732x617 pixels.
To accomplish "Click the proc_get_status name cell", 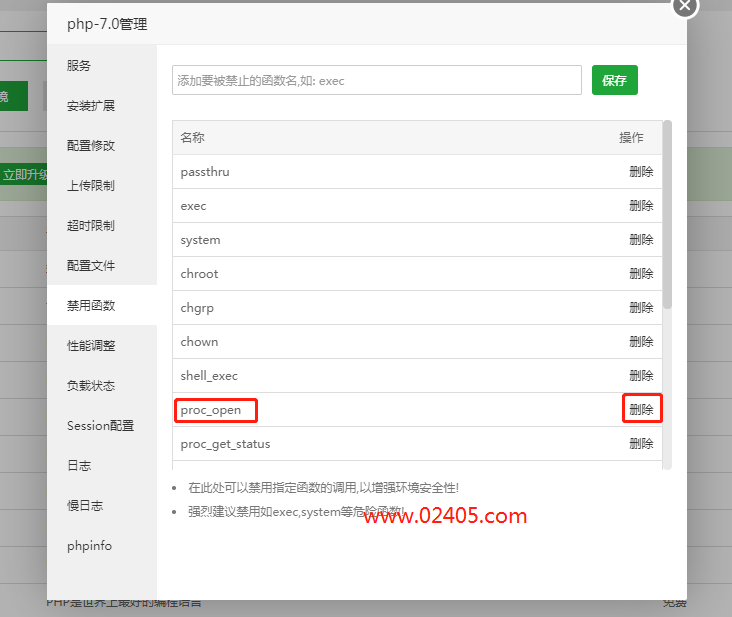I will click(x=225, y=444).
